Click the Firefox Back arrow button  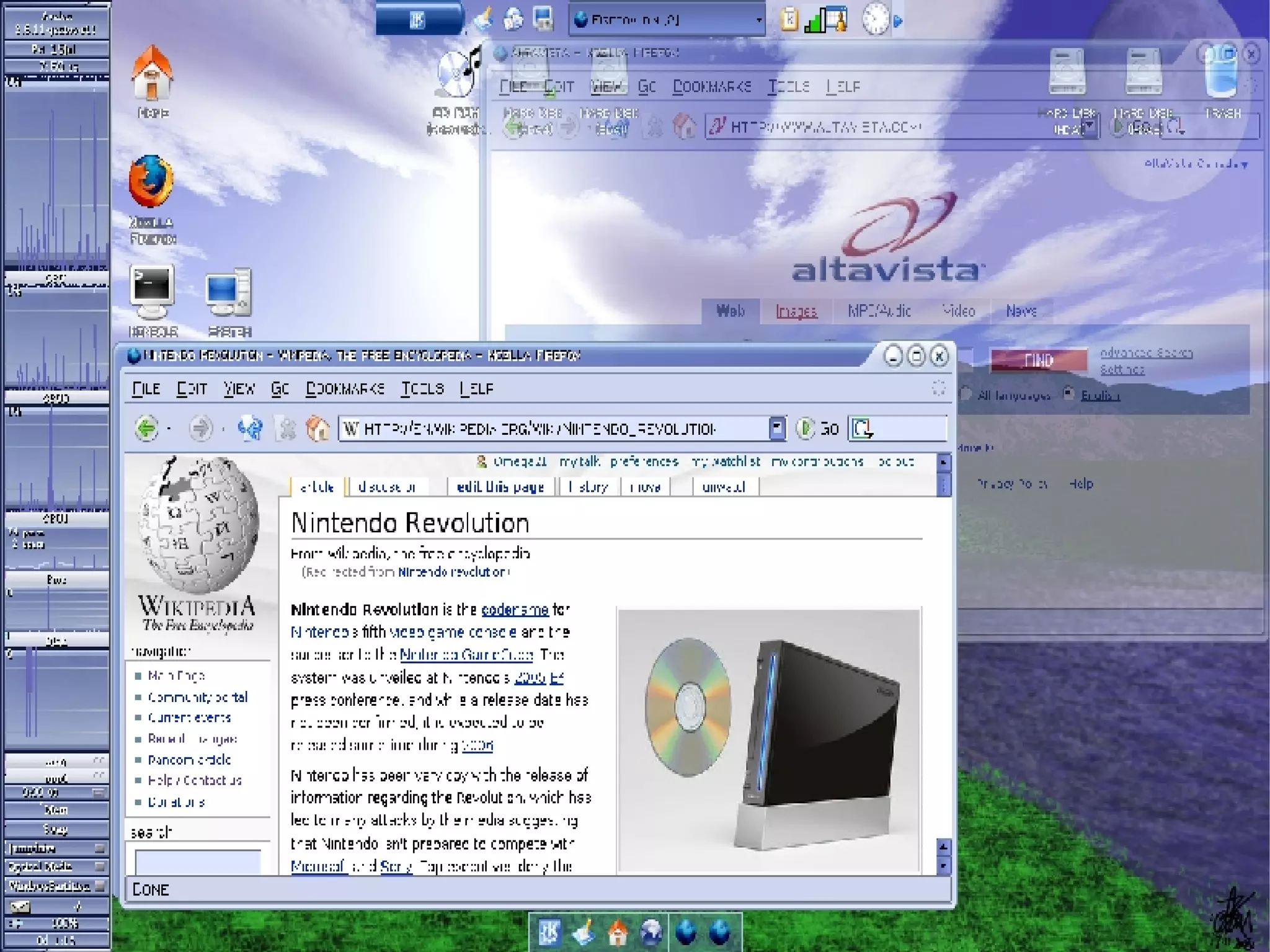(x=146, y=429)
